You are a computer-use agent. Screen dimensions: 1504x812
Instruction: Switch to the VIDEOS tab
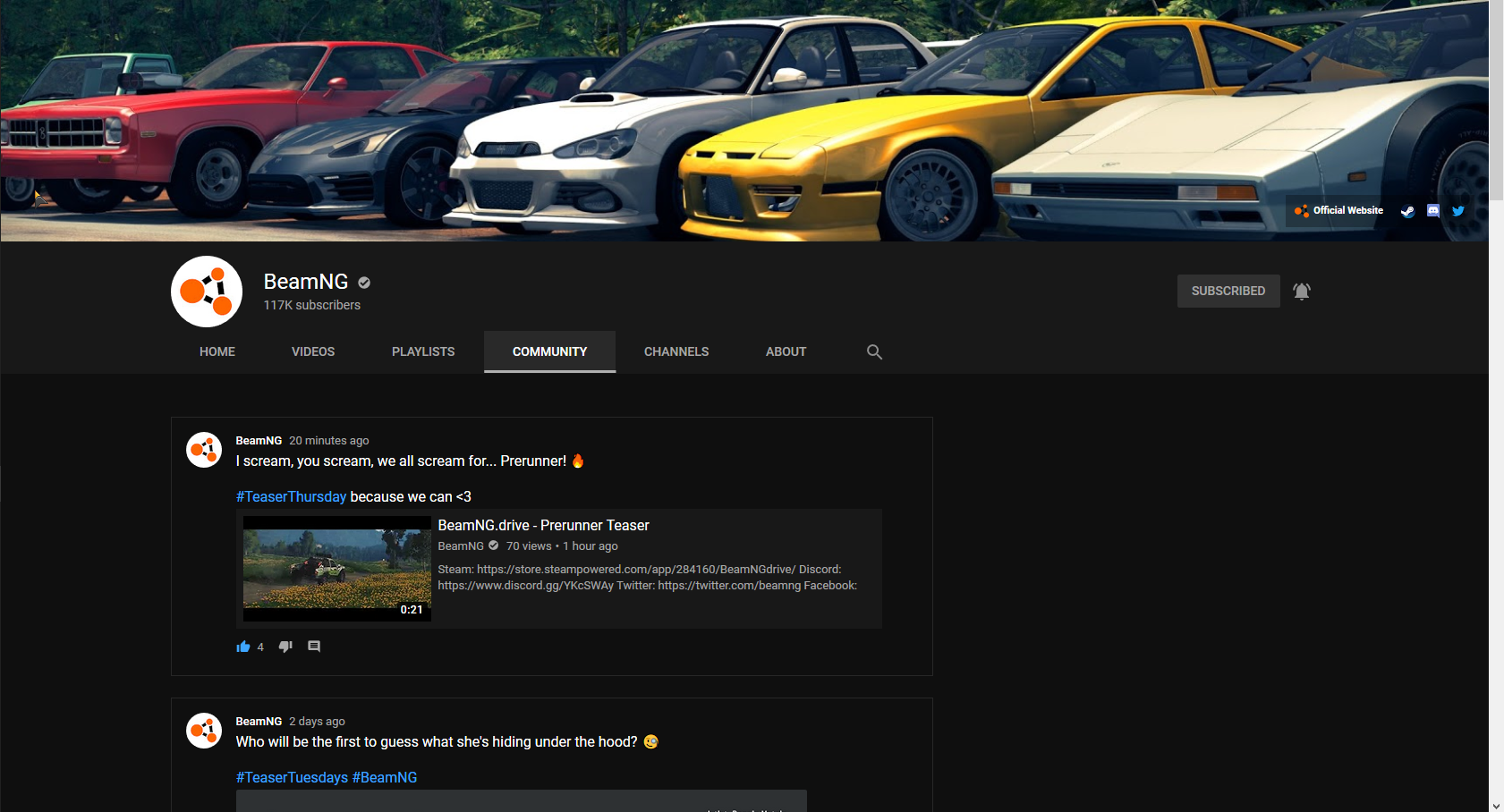[x=313, y=351]
